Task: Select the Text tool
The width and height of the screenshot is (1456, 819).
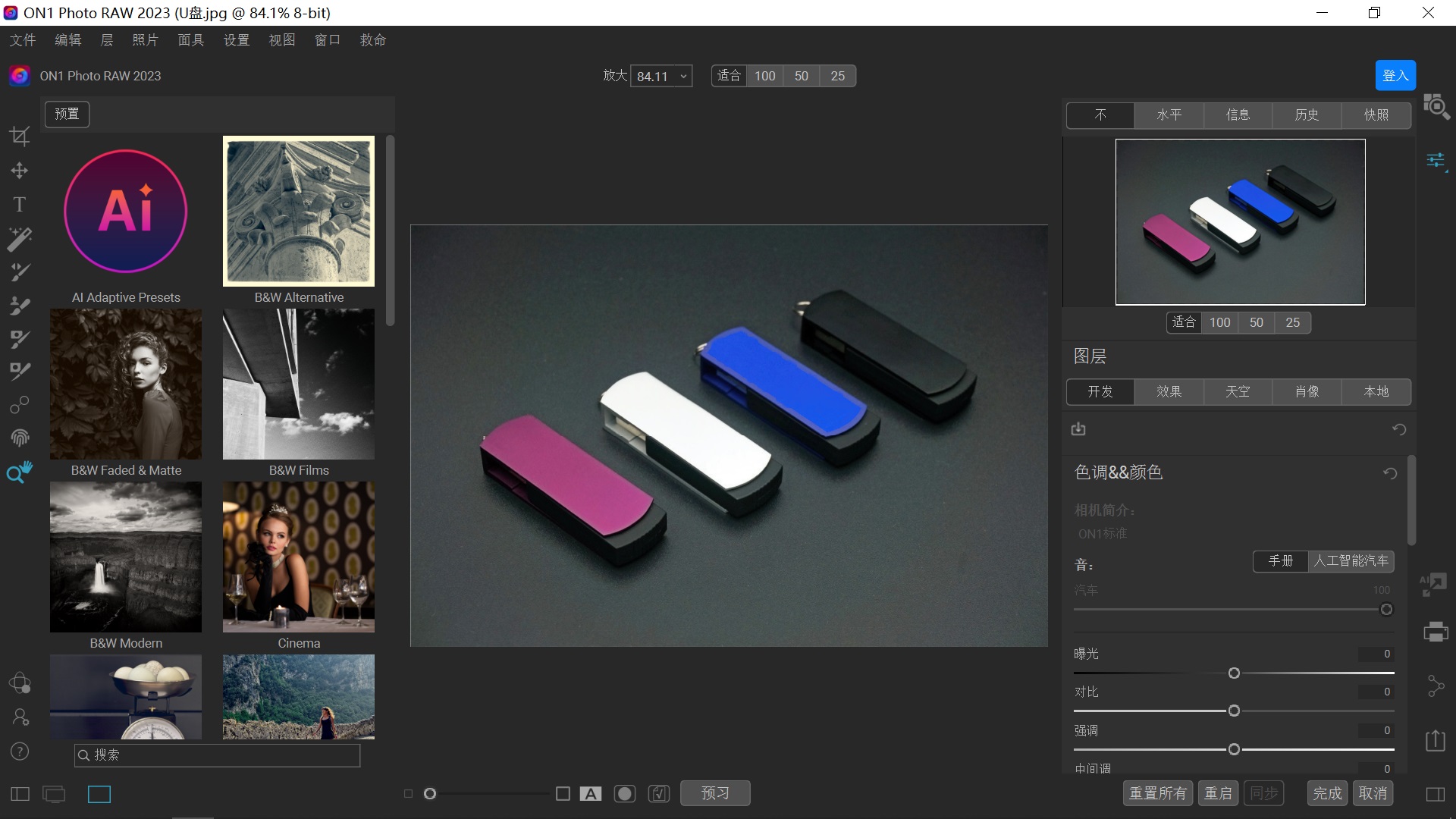Action: pos(18,204)
